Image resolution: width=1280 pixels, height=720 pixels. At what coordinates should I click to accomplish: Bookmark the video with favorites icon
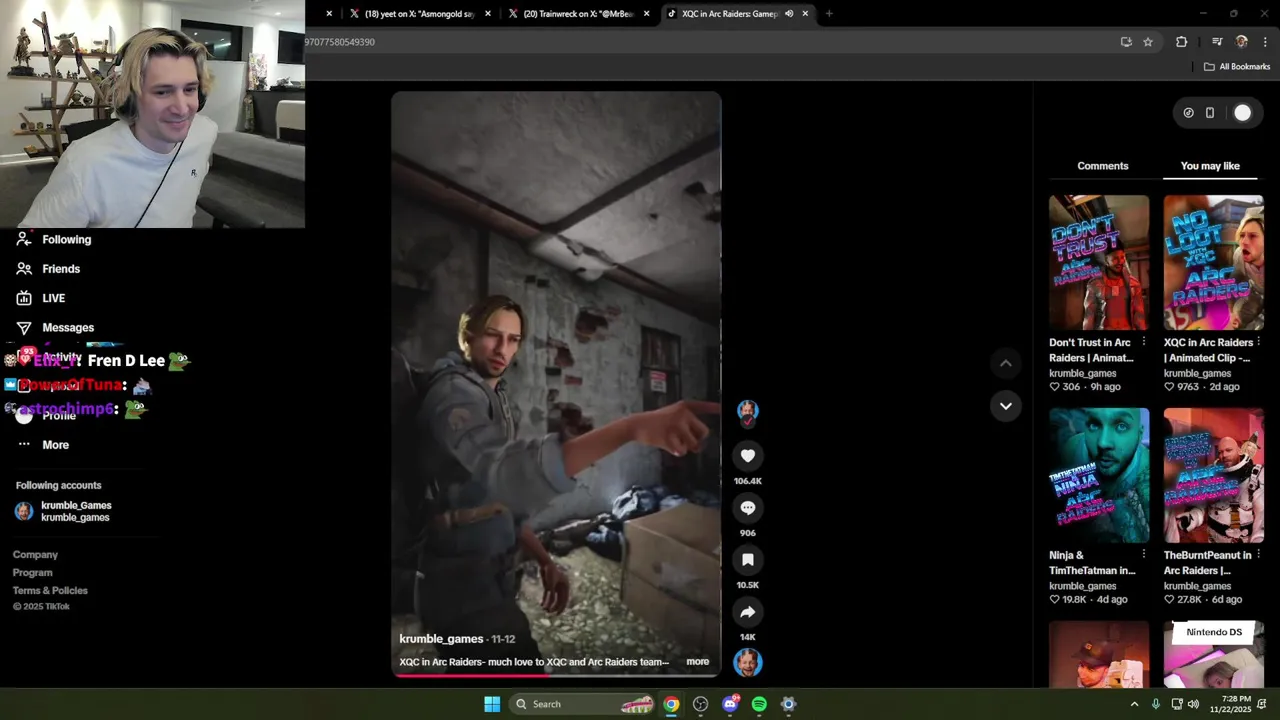748,560
